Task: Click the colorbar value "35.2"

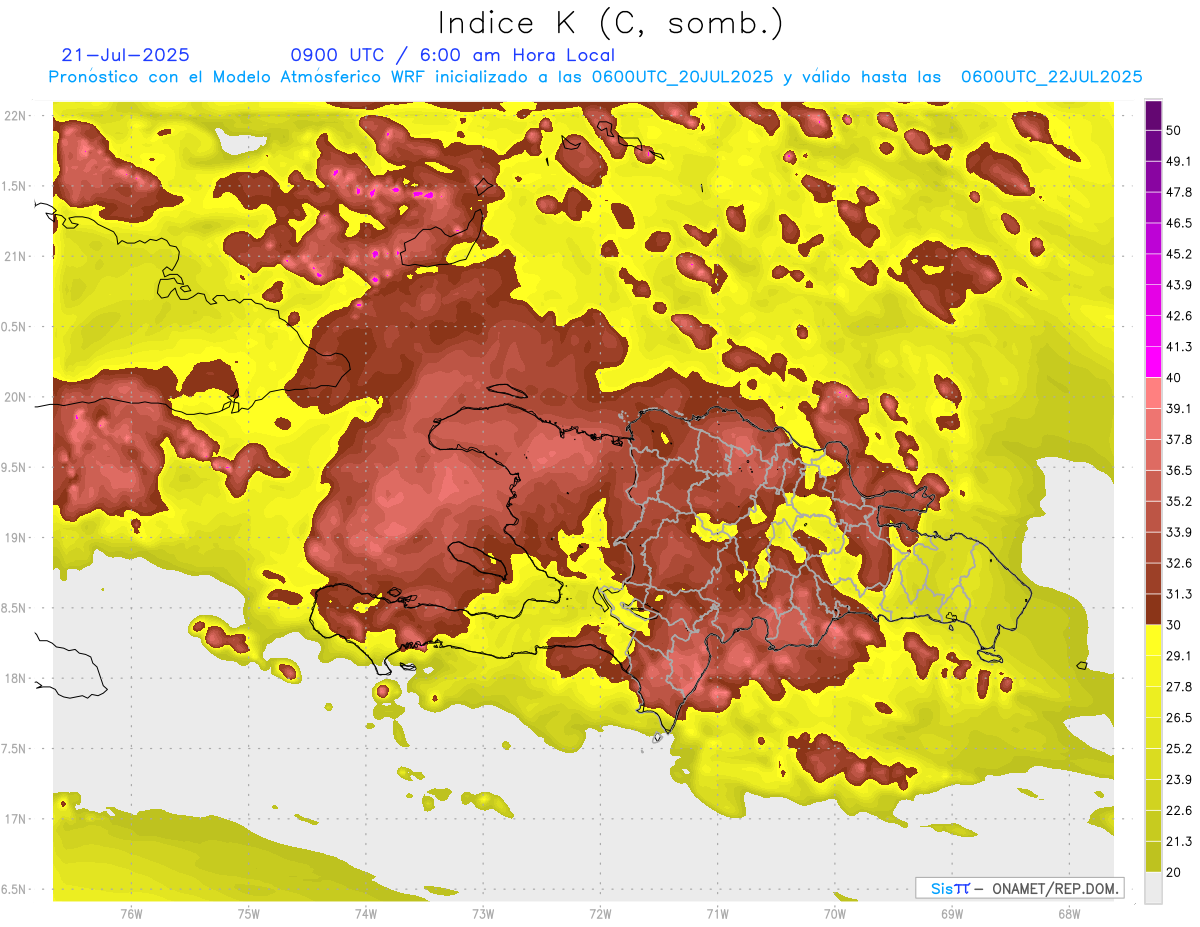Action: [x=1179, y=501]
